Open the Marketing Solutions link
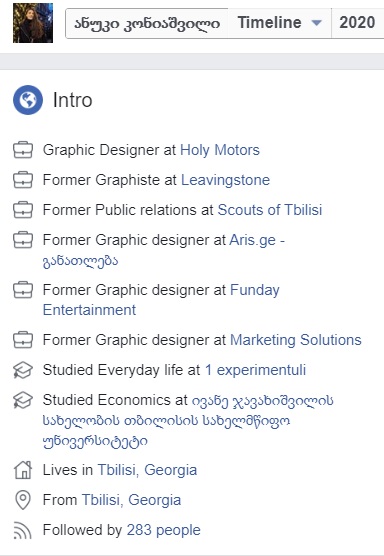Viewport: 384px width, 556px height. point(296,340)
